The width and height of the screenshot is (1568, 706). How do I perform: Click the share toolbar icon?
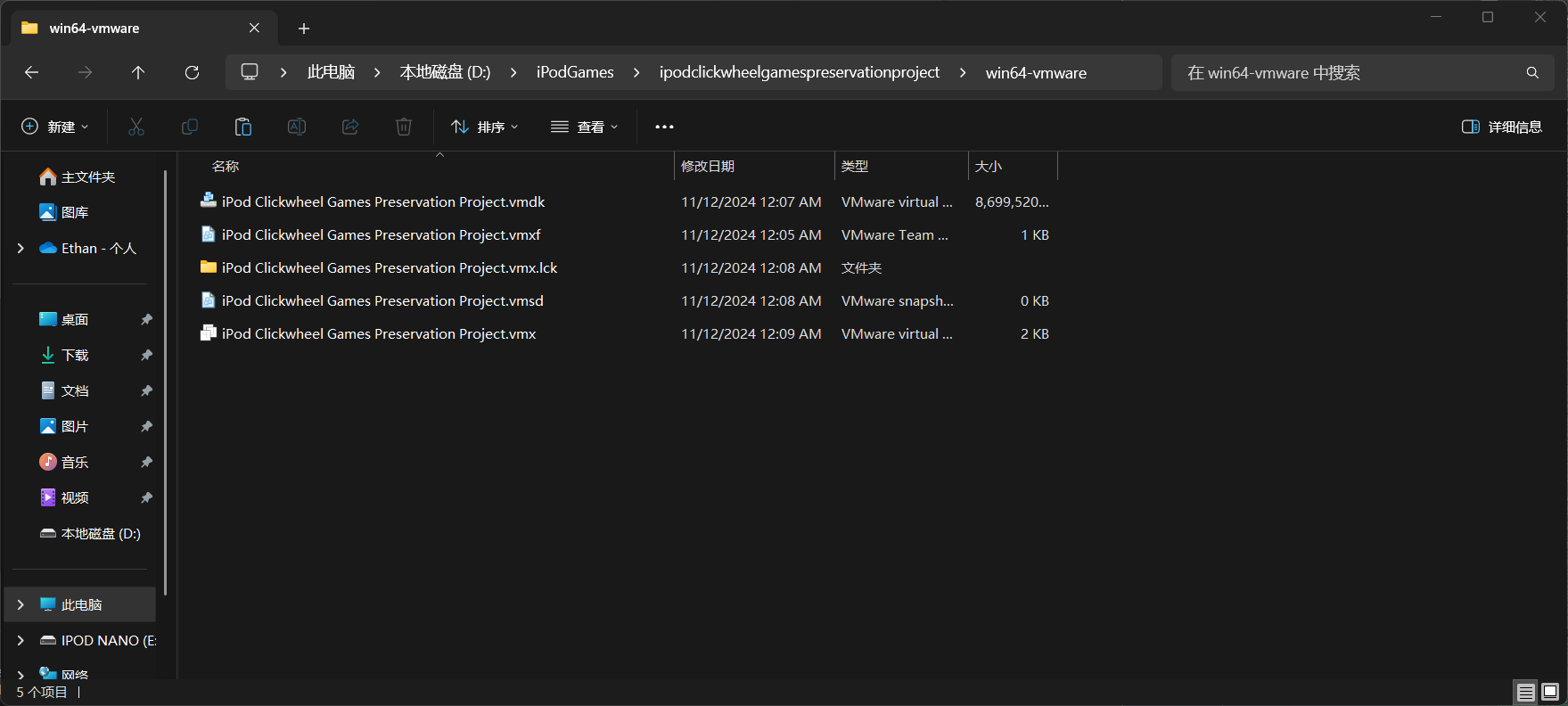point(350,127)
